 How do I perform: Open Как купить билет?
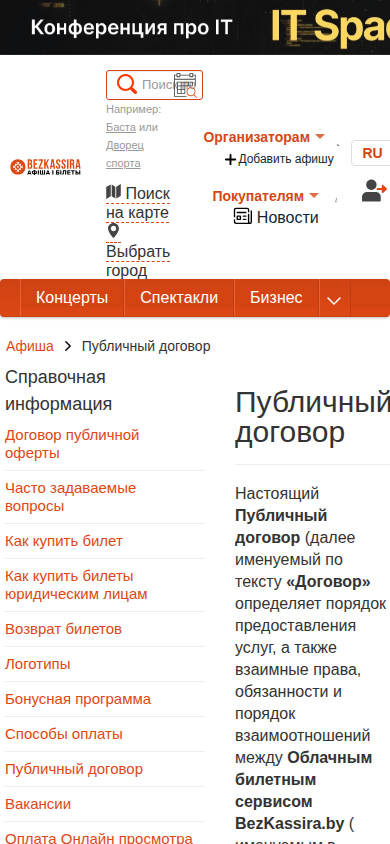[64, 541]
